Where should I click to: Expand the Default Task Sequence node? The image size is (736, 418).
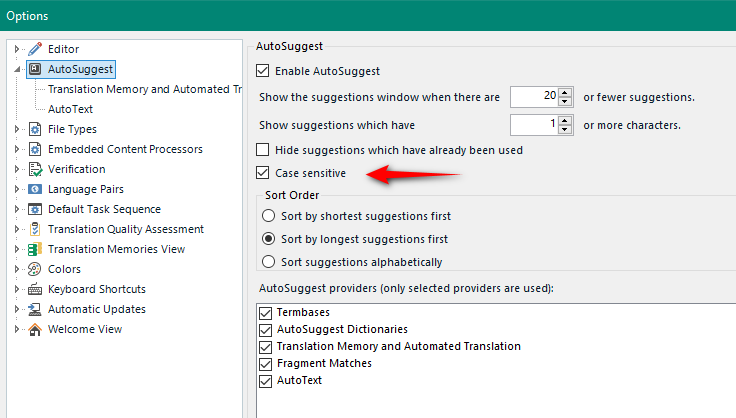click(17, 209)
